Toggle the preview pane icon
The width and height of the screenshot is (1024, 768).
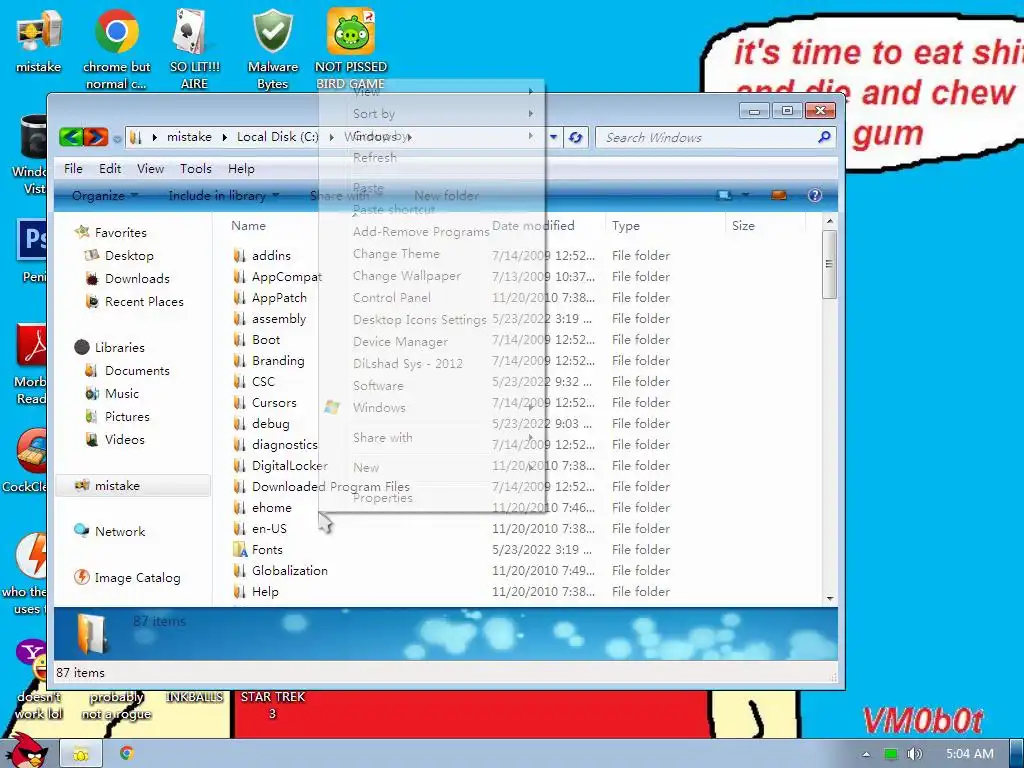pos(778,195)
